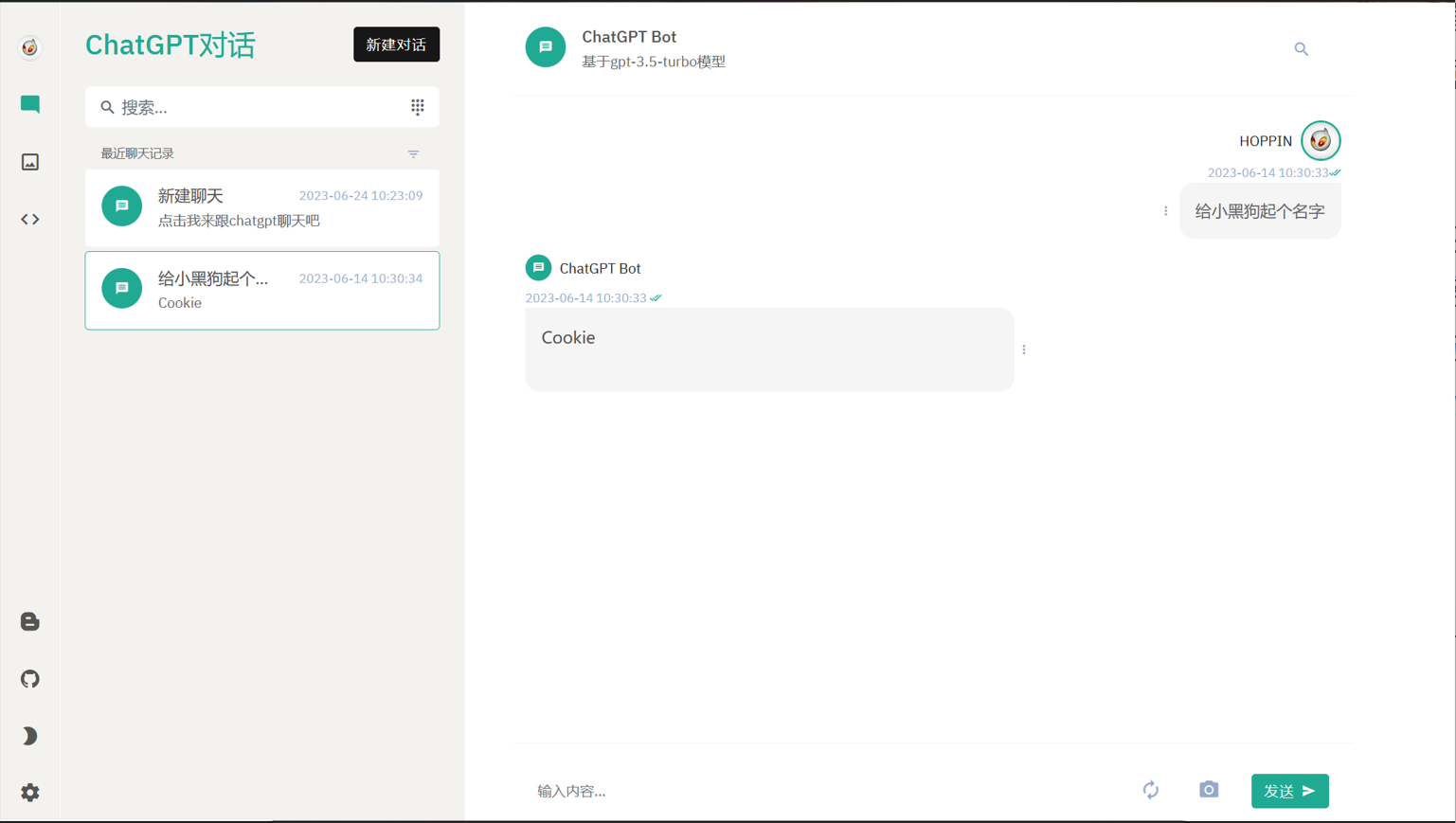Click ChatGPT Bot header avatar
The height and width of the screenshot is (823, 1456).
(546, 47)
